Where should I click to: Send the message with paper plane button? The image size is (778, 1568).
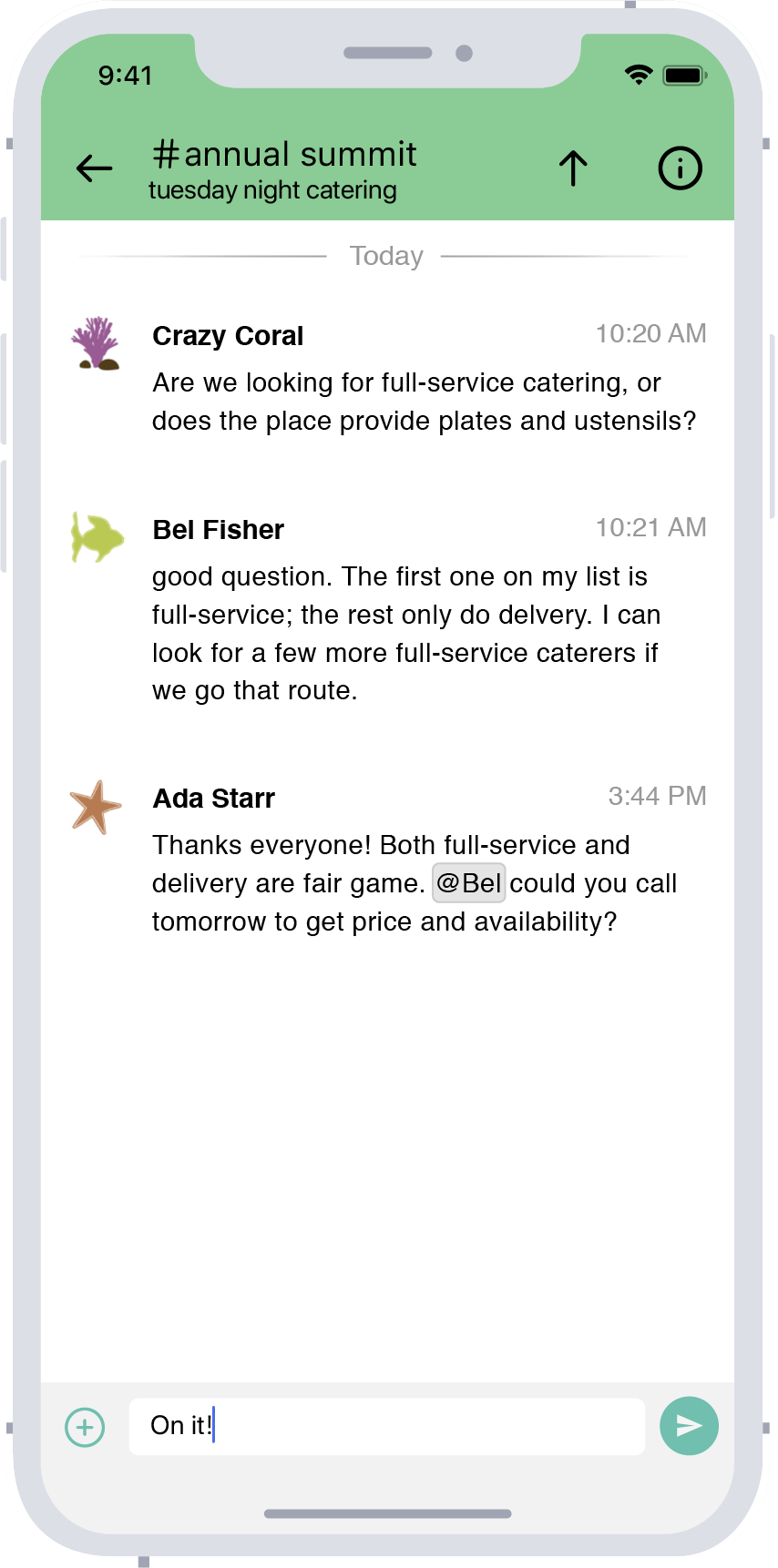click(x=689, y=1426)
